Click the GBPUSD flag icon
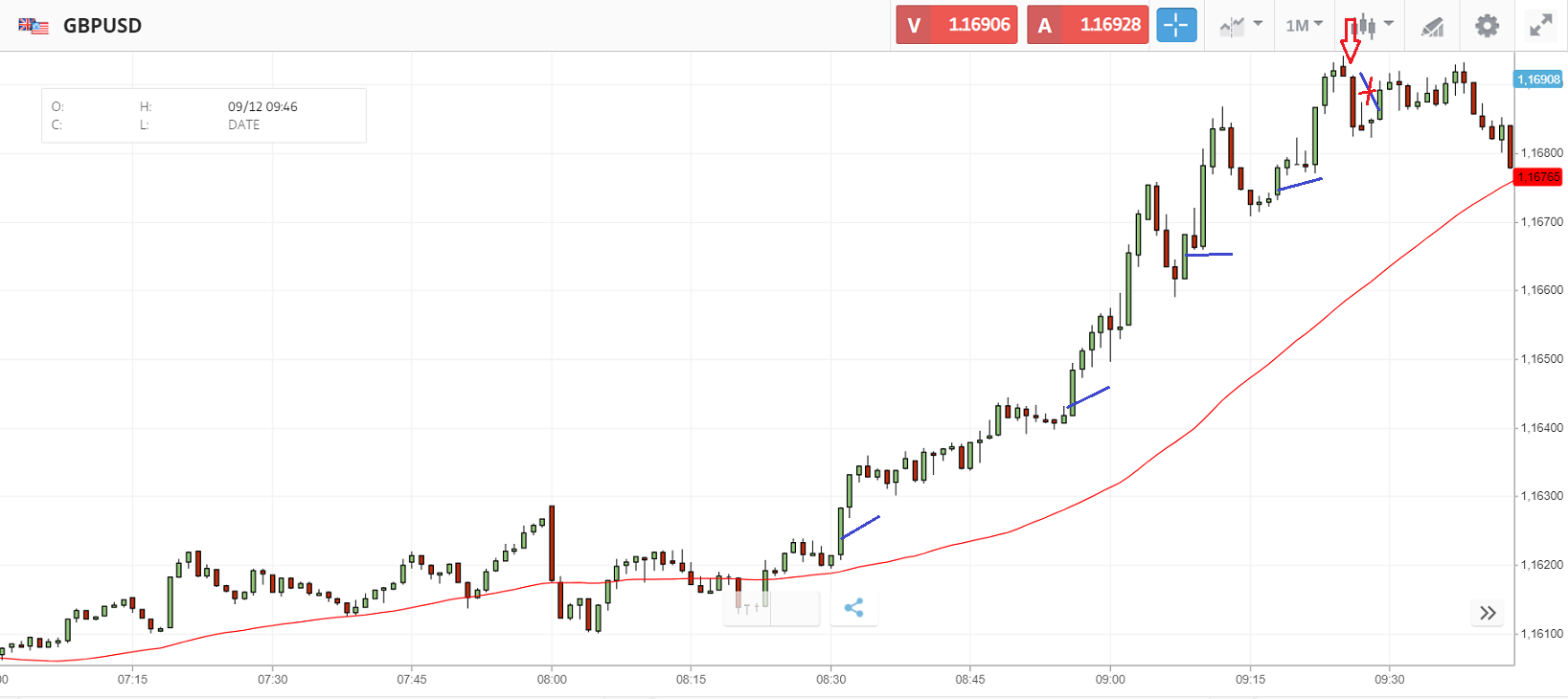Image resolution: width=1568 pixels, height=699 pixels. [x=34, y=26]
